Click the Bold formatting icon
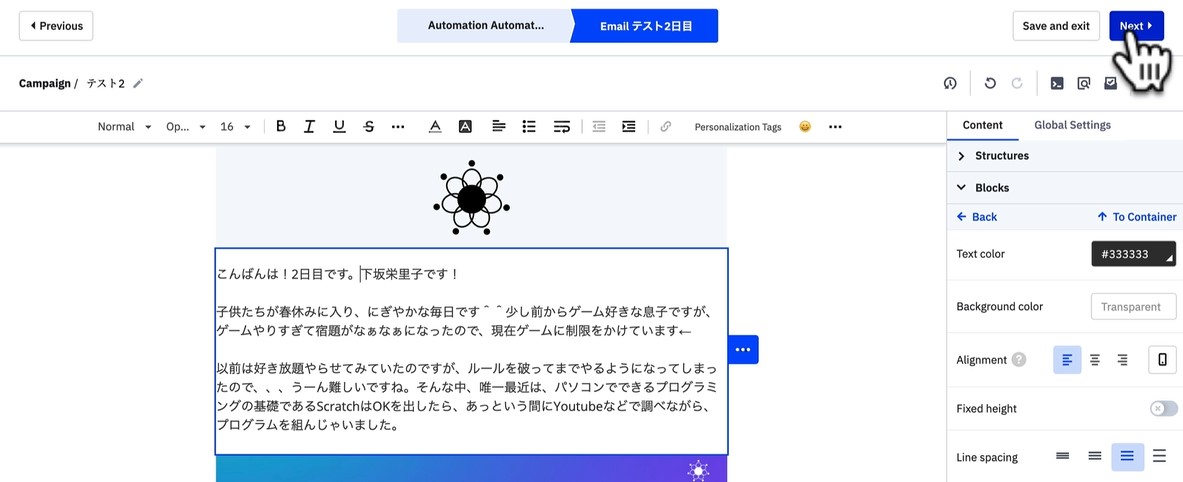This screenshot has height=482, width=1183. coord(281,127)
